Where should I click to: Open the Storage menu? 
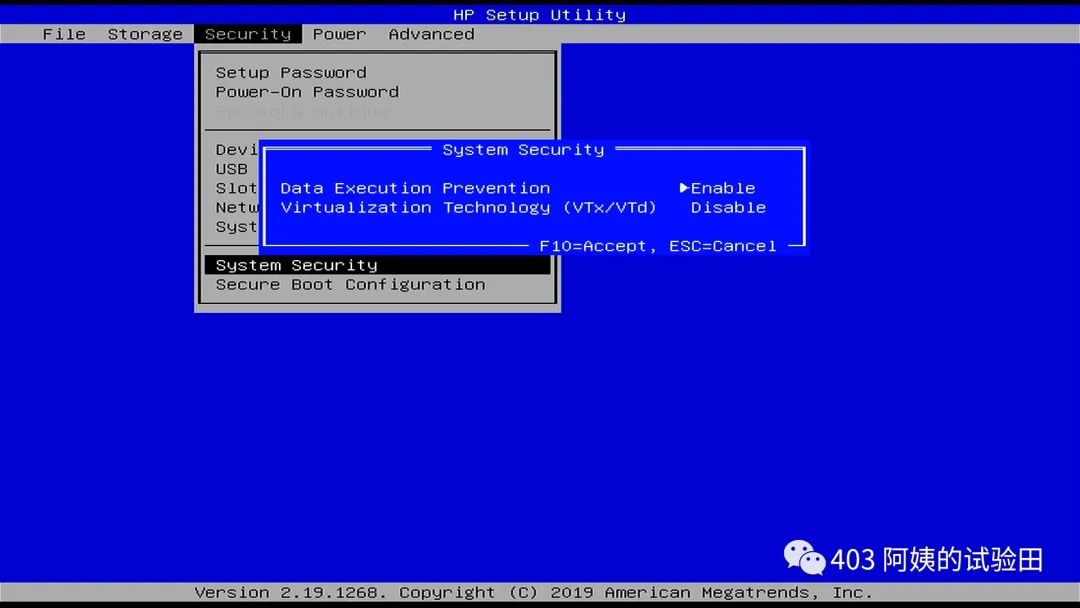145,34
